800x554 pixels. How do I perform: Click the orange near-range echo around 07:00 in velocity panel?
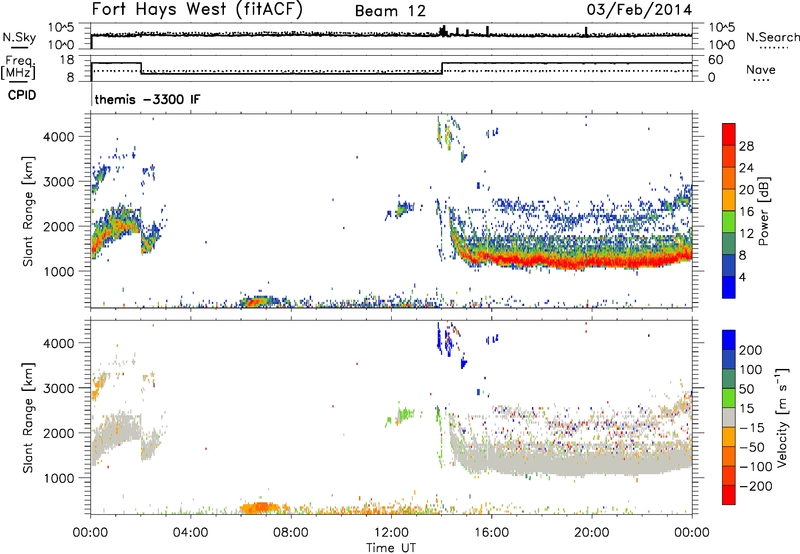click(x=259, y=508)
